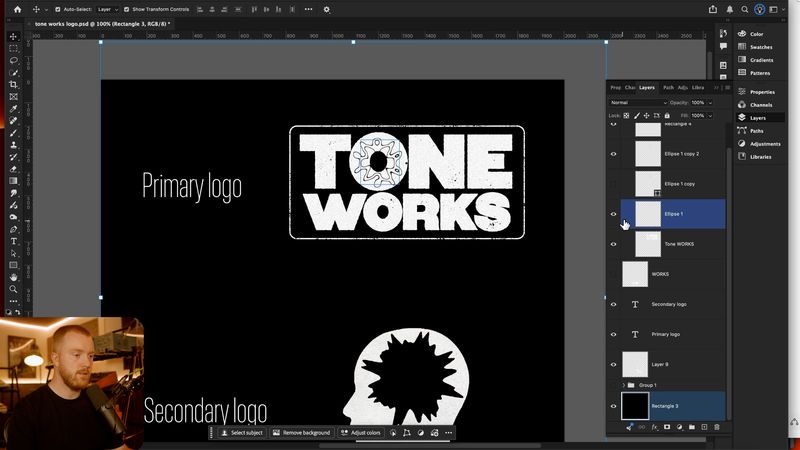Screen dimensions: 800x450
Task: Open the Swatches panel from sidebar
Action: click(x=755, y=47)
